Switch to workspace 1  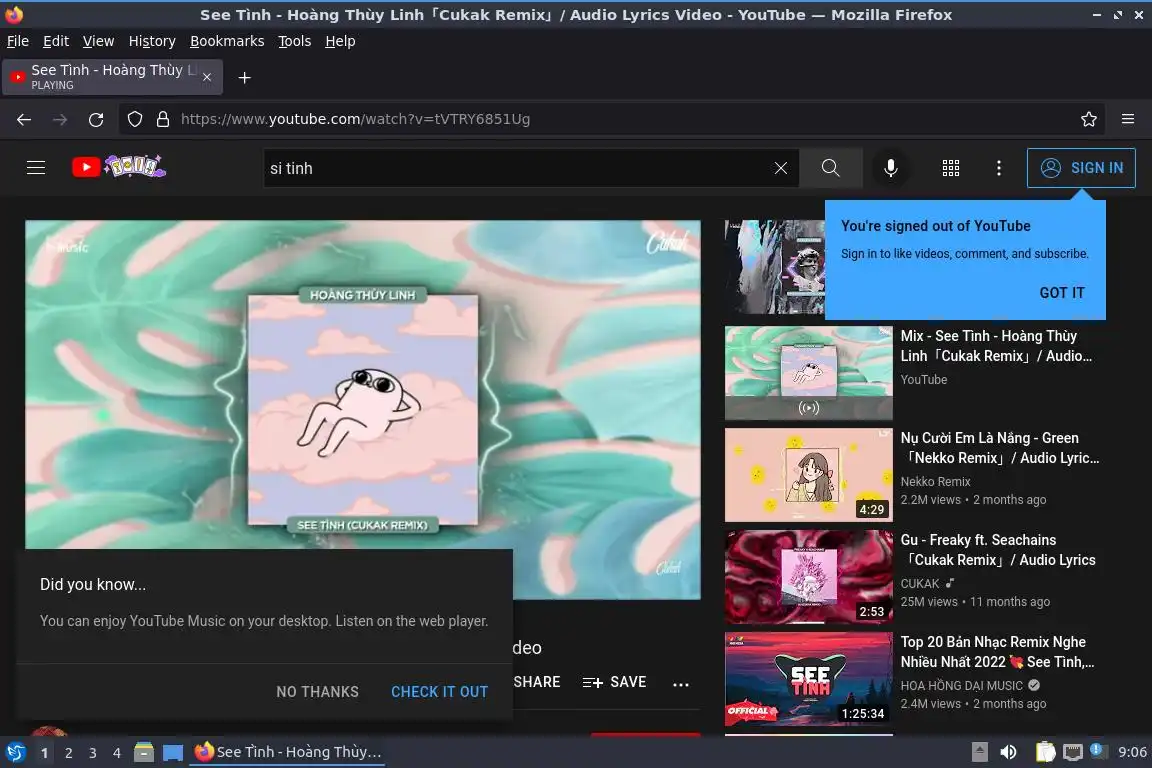coord(44,753)
